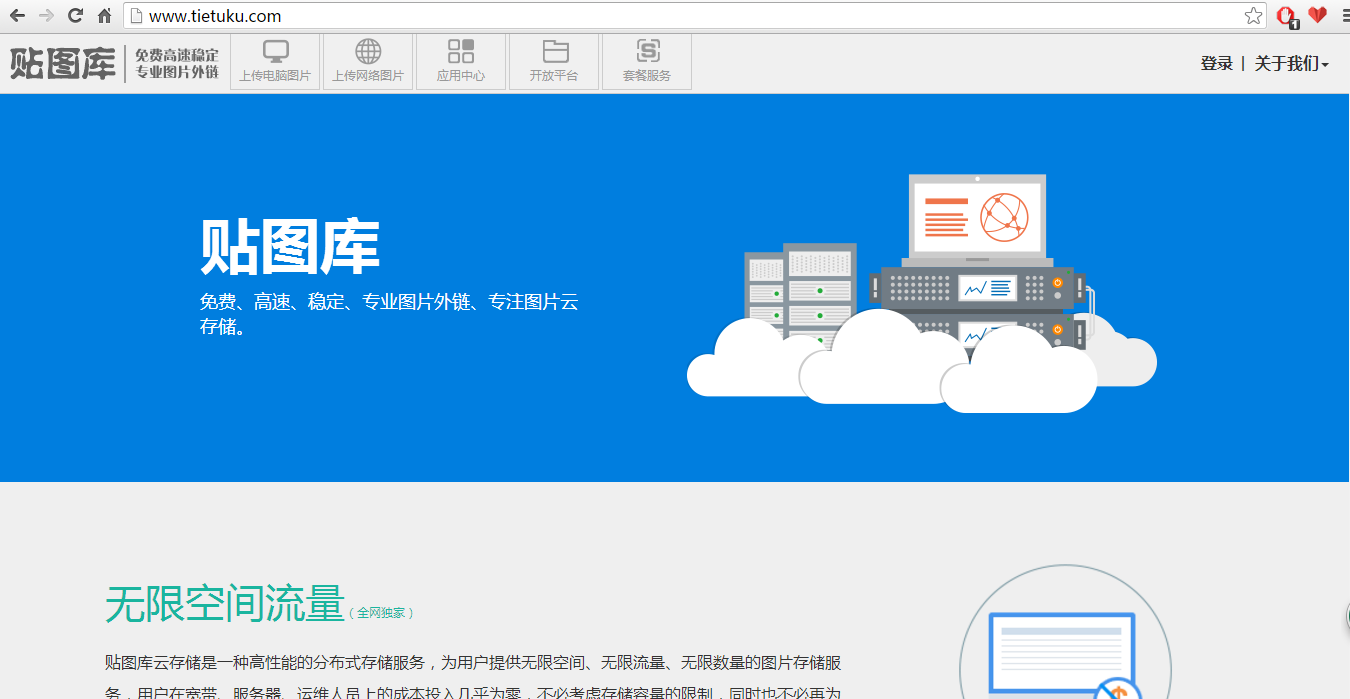Bookmark this page with the star icon
Viewport: 1350px width, 699px height.
pos(1253,15)
